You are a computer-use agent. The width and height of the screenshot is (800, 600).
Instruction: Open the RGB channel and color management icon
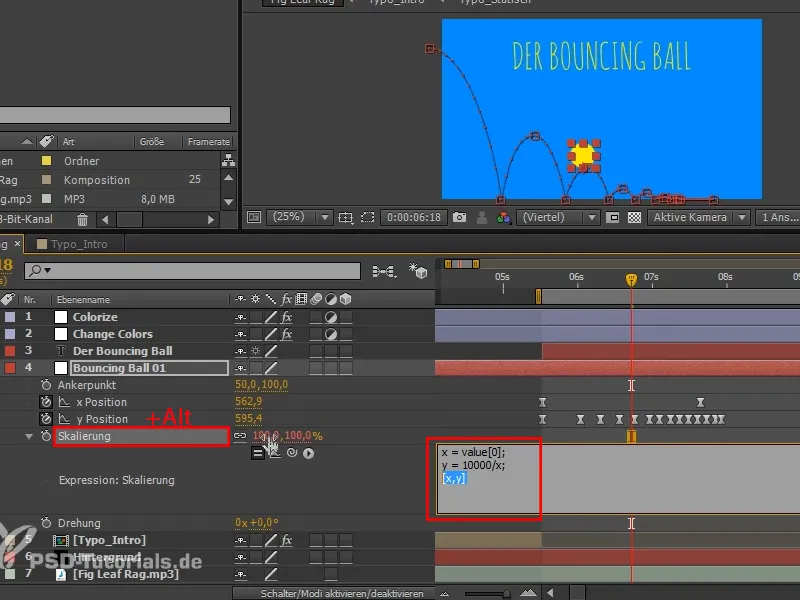click(504, 217)
